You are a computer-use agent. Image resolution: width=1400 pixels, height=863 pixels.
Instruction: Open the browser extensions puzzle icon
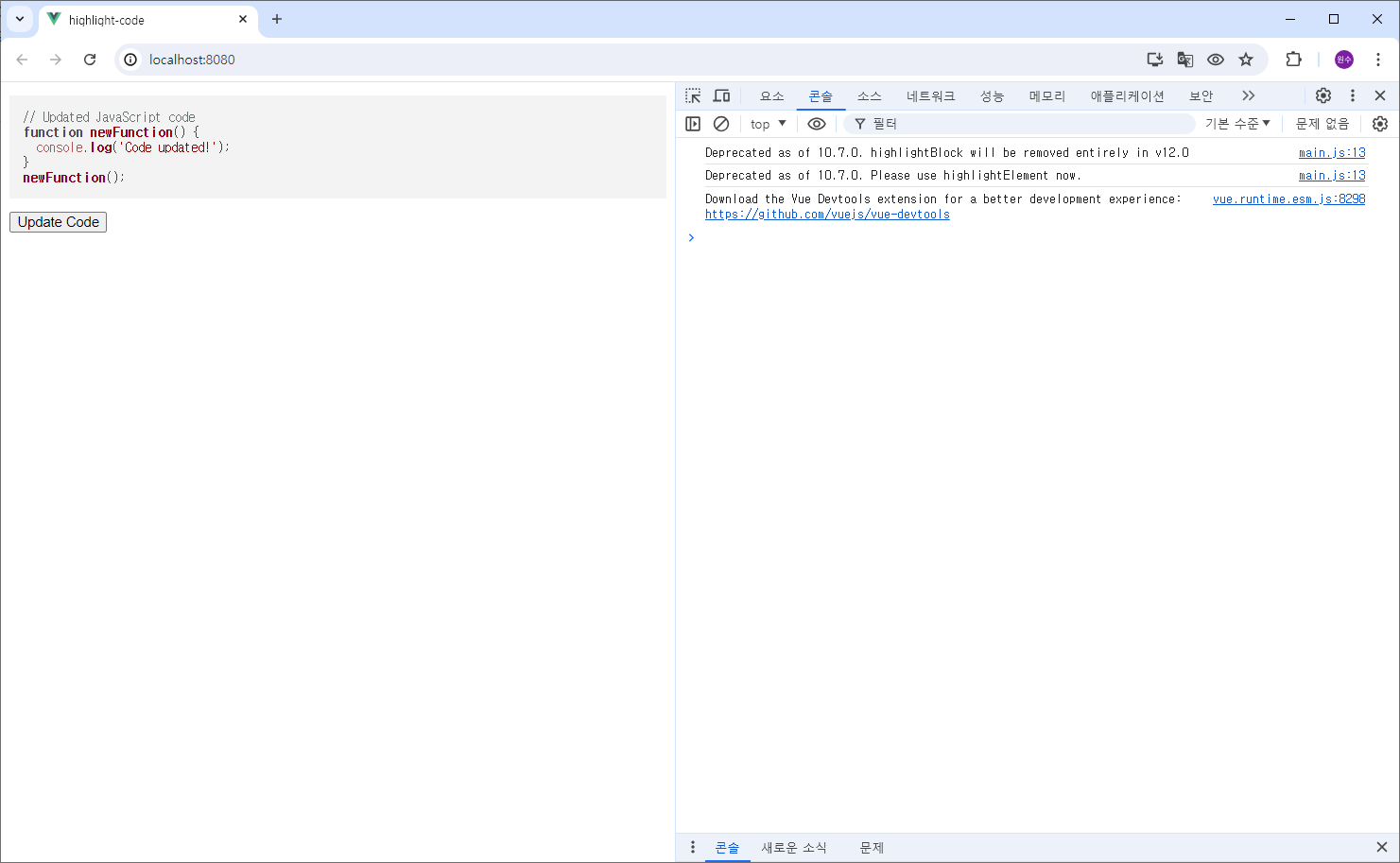[x=1293, y=59]
